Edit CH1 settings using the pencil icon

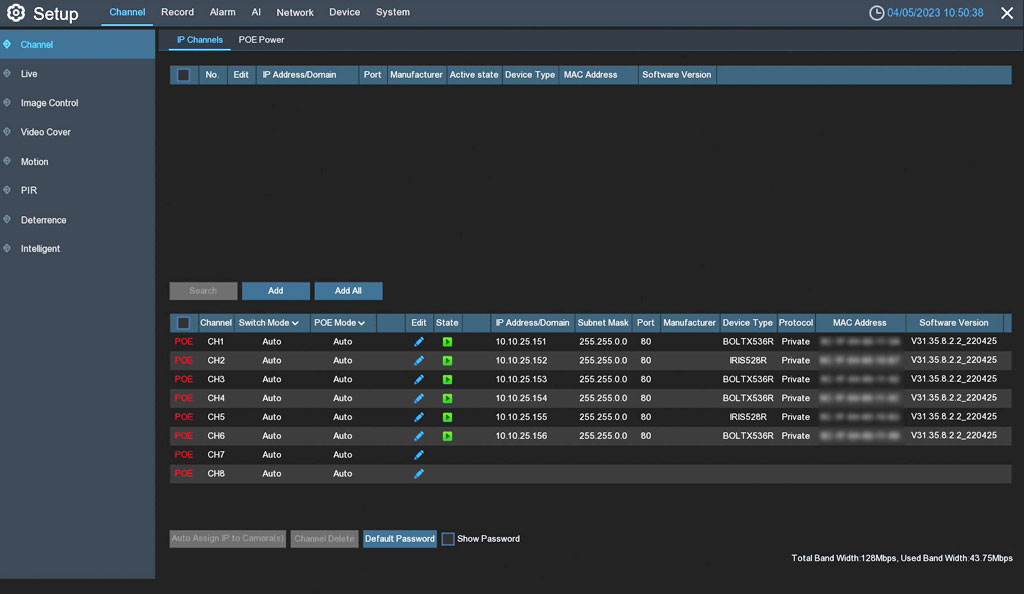tap(419, 341)
